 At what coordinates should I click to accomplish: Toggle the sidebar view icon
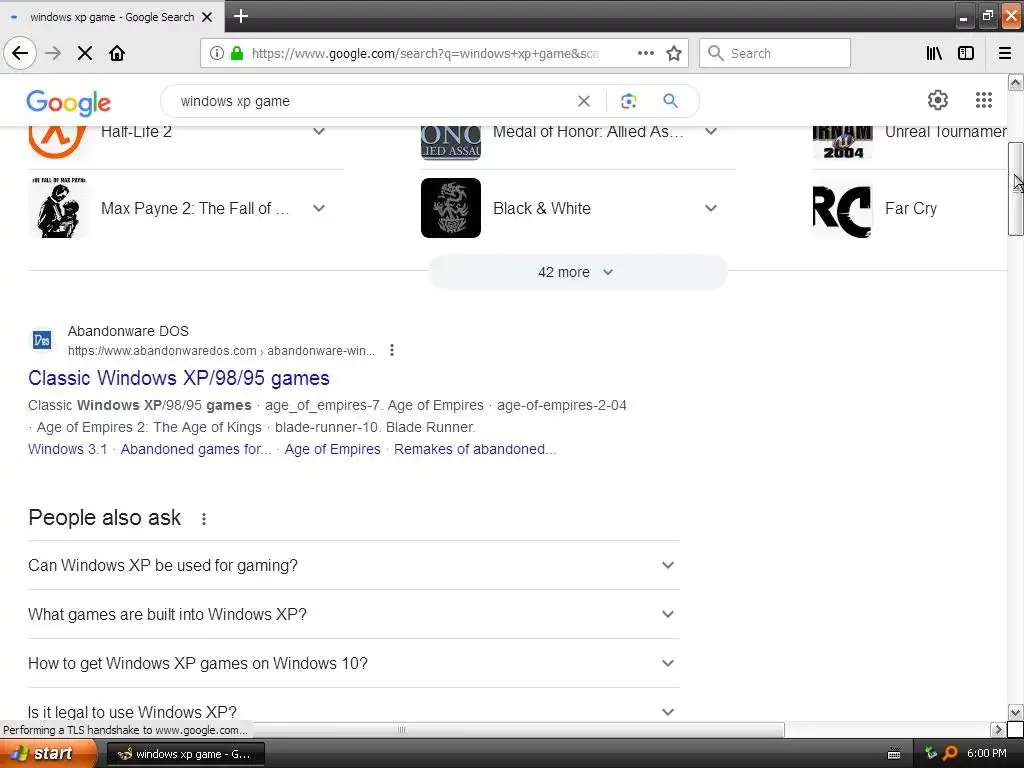[966, 53]
